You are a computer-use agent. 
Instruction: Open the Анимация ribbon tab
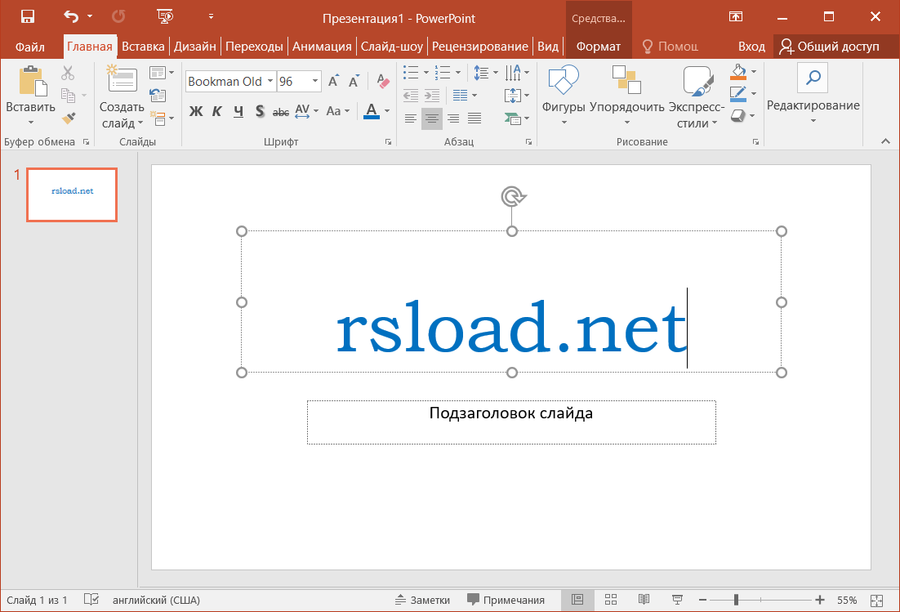coord(321,46)
